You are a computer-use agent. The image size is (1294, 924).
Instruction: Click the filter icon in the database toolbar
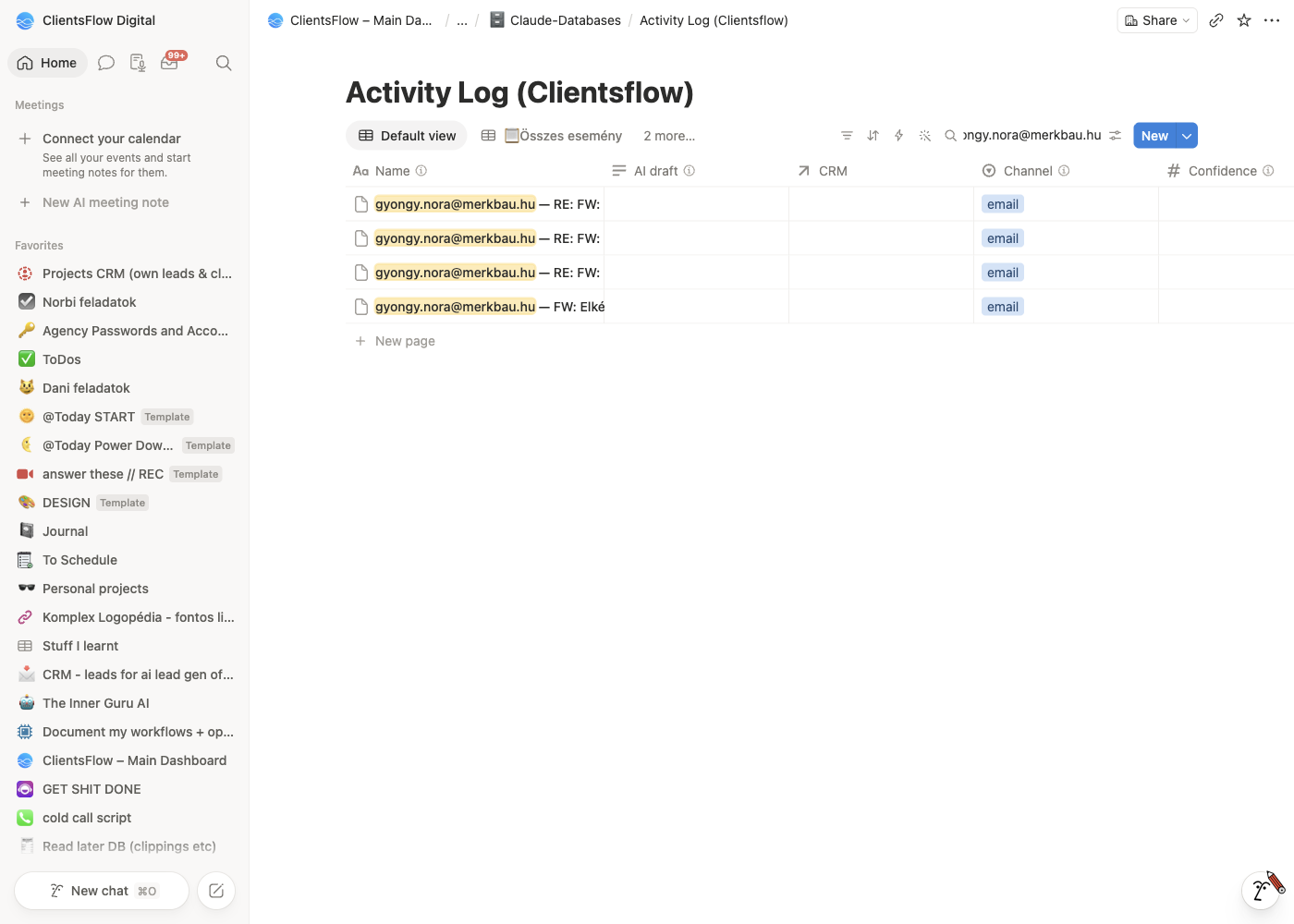(x=847, y=136)
